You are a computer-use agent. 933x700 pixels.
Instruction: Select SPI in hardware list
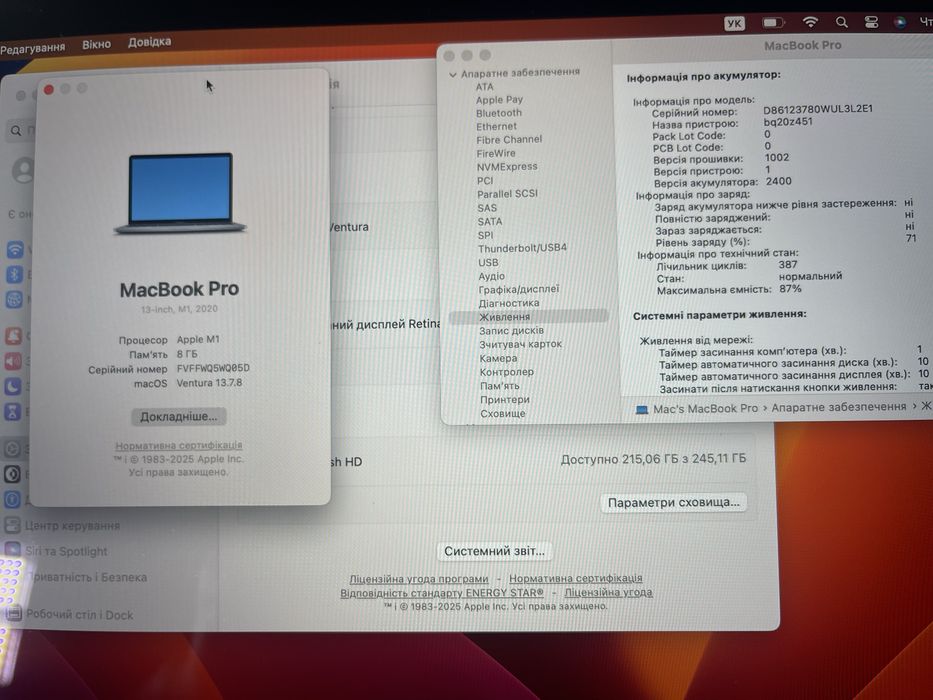pyautogui.click(x=486, y=236)
